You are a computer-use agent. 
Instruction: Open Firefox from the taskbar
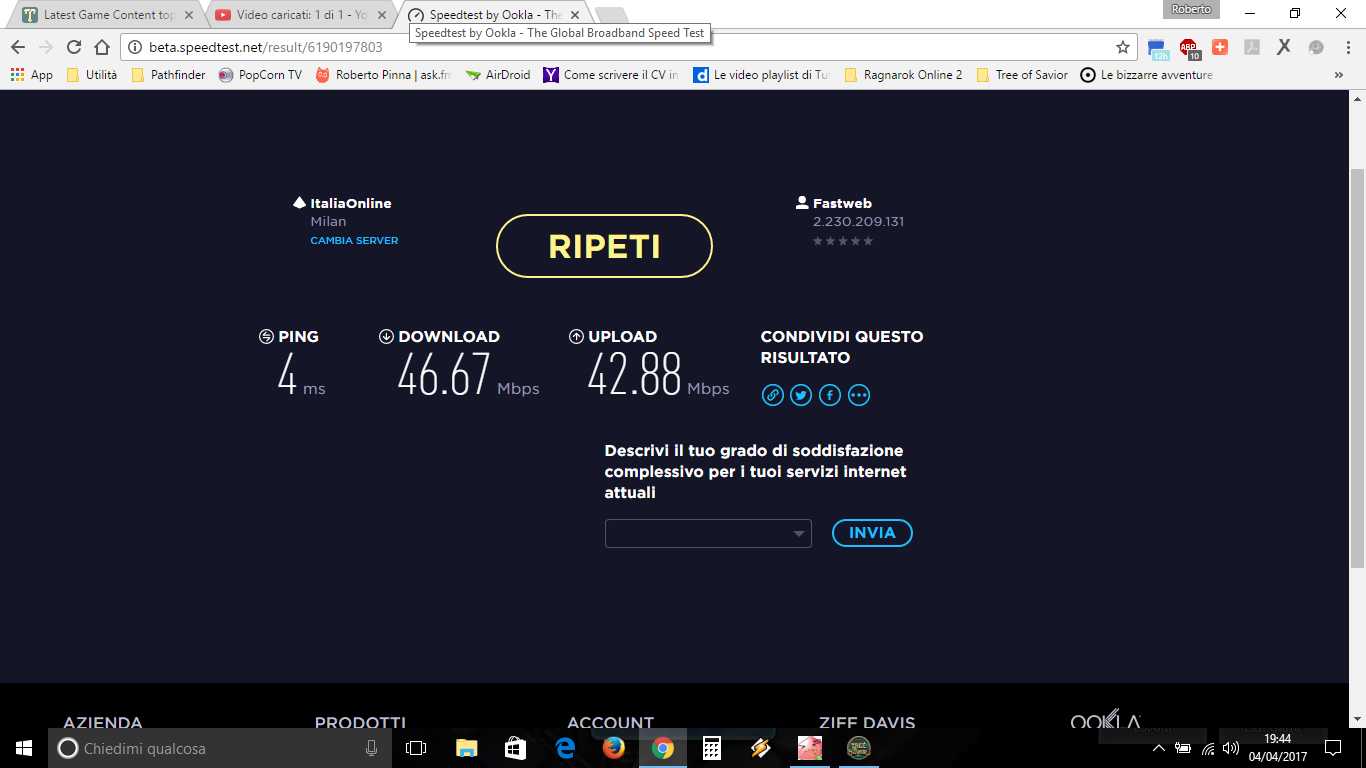613,748
